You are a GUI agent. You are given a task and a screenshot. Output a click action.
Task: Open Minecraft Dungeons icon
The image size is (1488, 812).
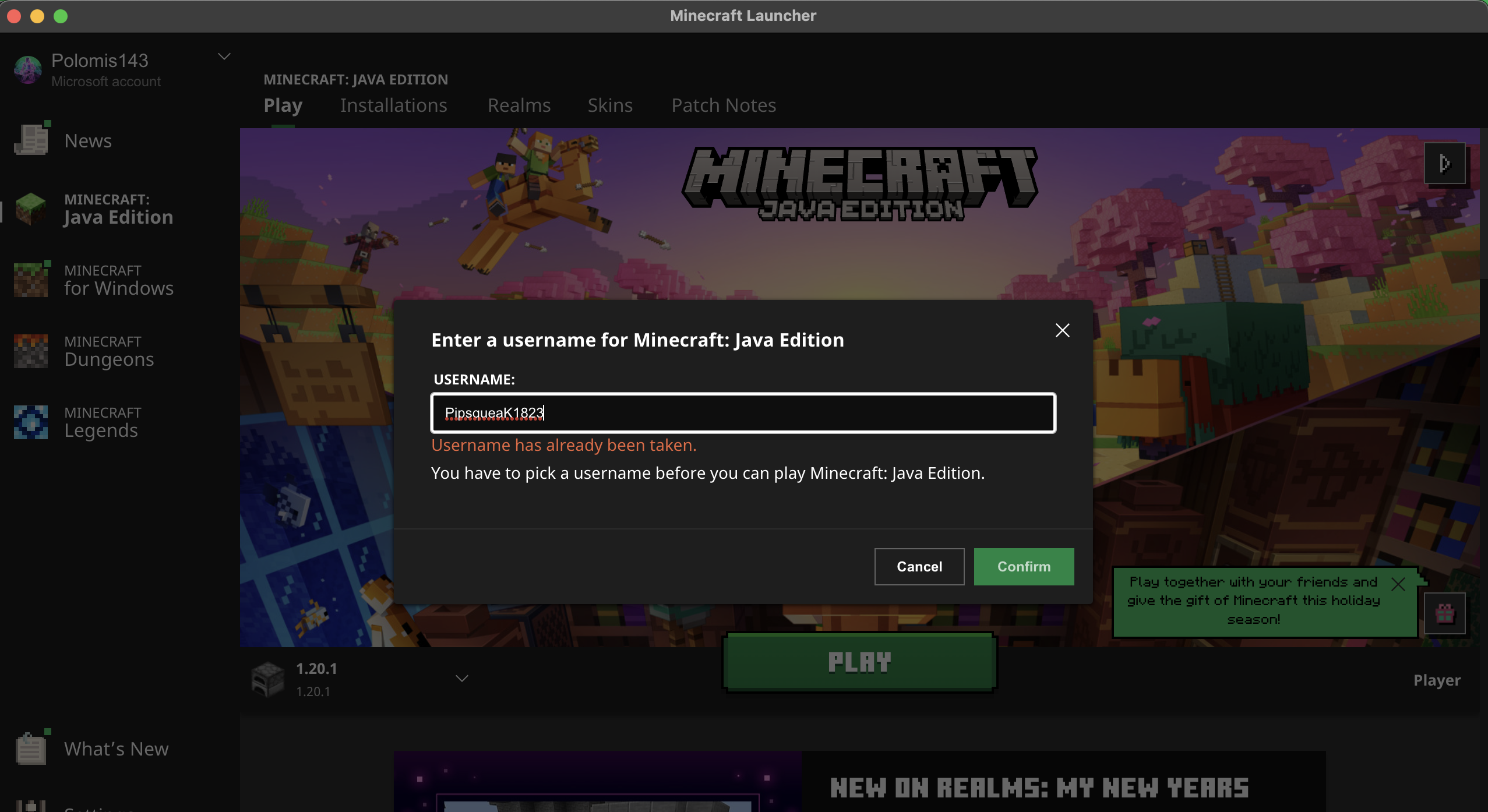(30, 351)
